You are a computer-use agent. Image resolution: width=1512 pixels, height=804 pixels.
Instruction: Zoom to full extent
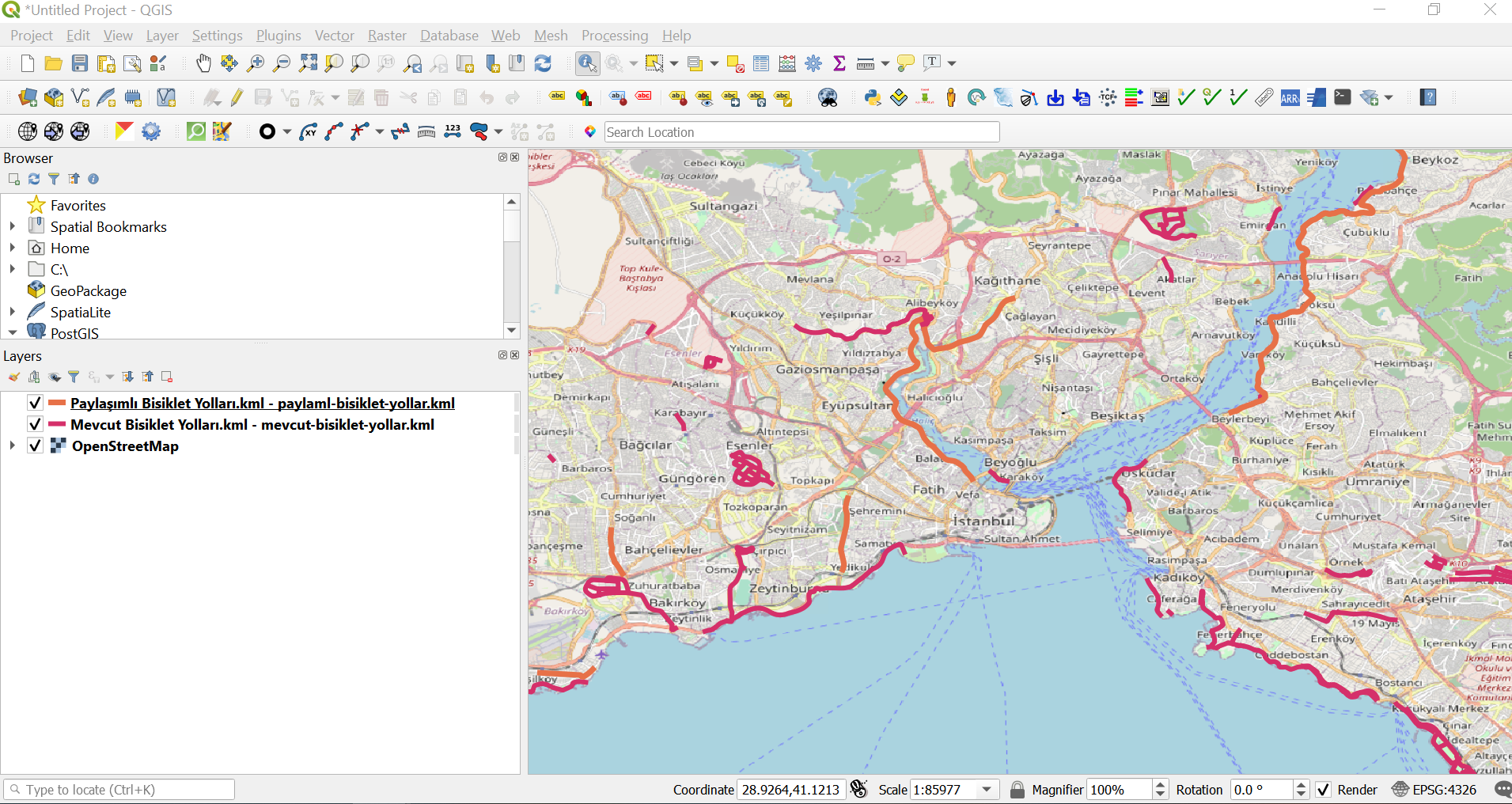coord(308,63)
